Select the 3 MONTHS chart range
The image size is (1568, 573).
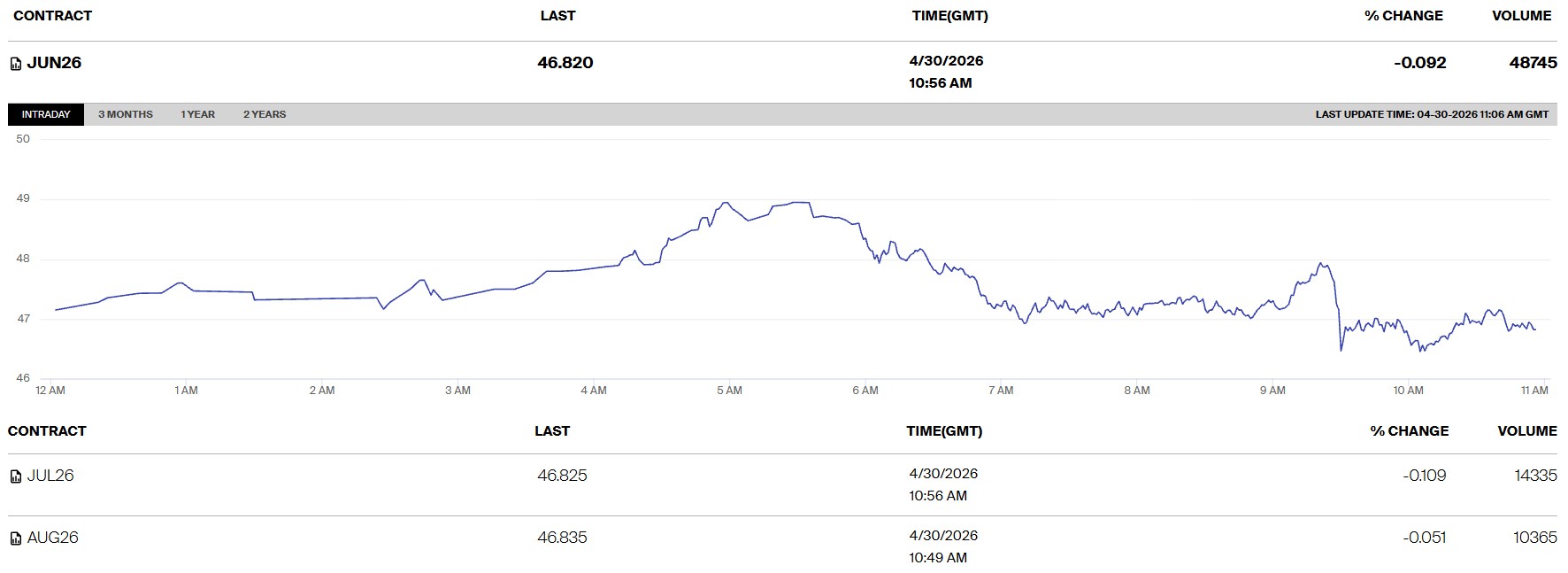coord(125,114)
